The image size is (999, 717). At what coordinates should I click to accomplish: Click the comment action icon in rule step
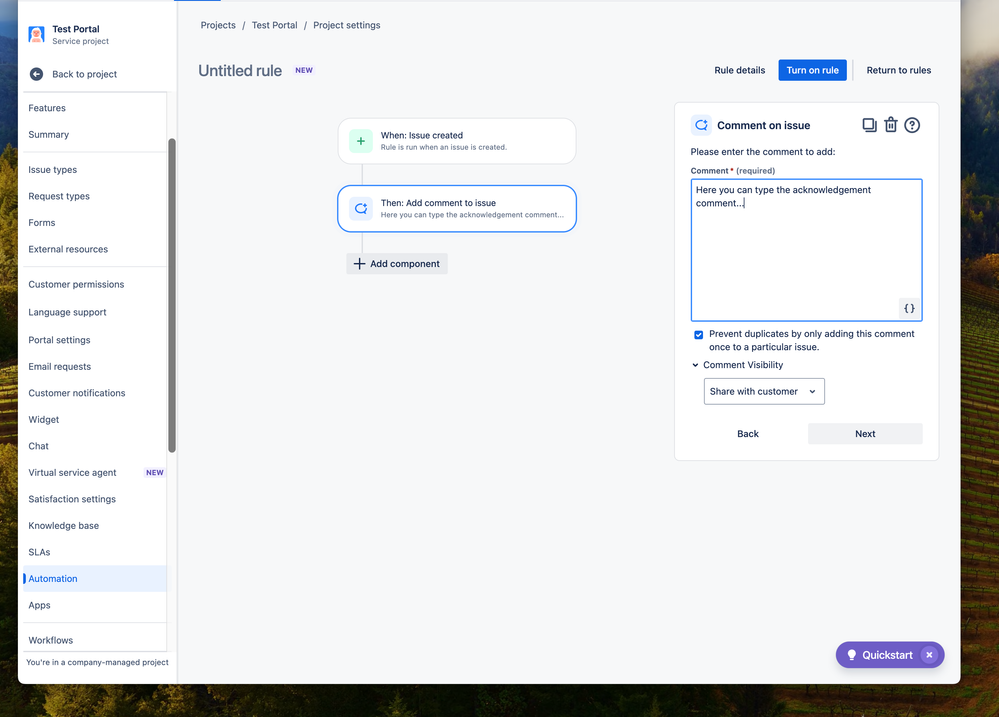point(361,208)
